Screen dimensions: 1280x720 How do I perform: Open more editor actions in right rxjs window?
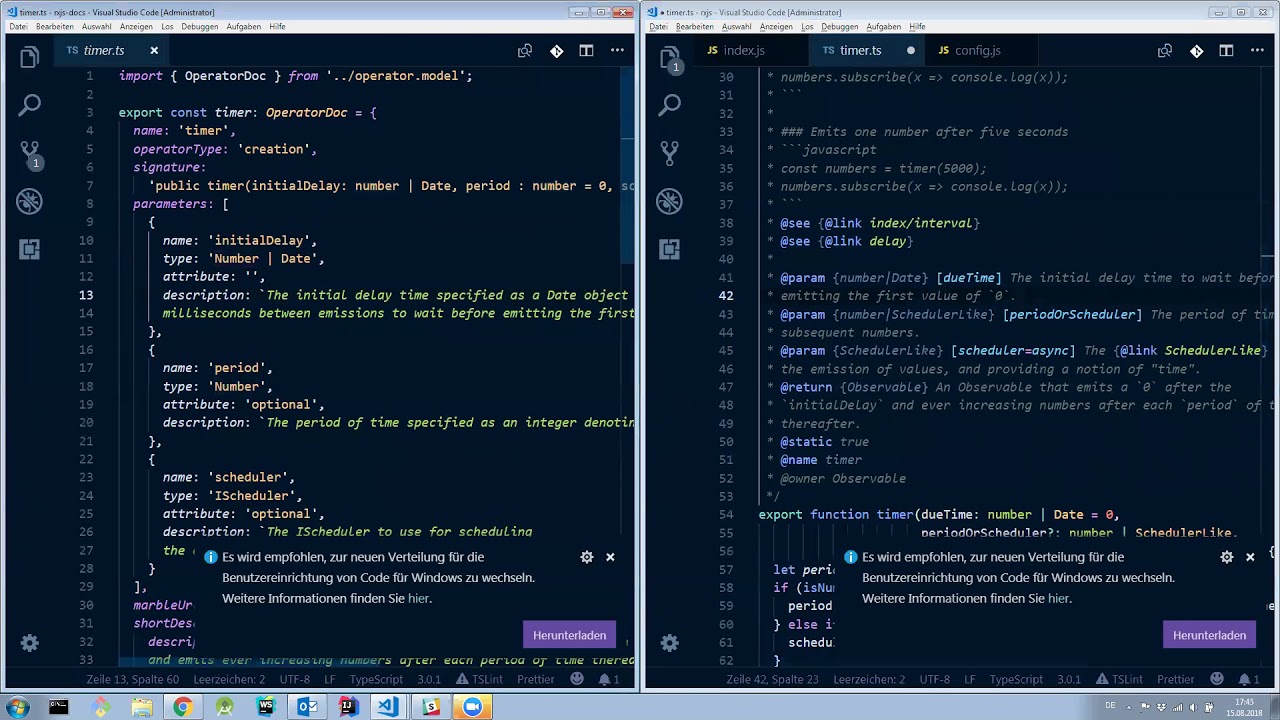click(1257, 50)
